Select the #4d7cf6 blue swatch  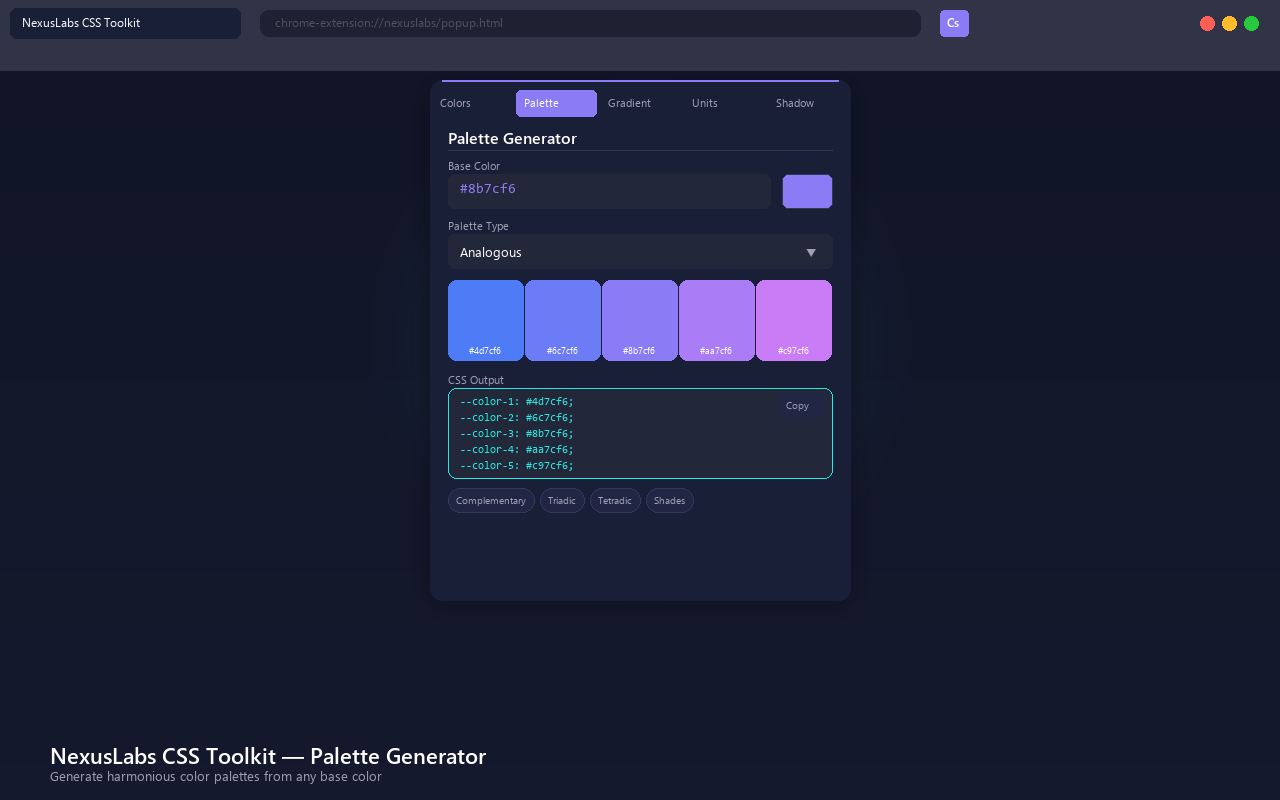(x=486, y=320)
